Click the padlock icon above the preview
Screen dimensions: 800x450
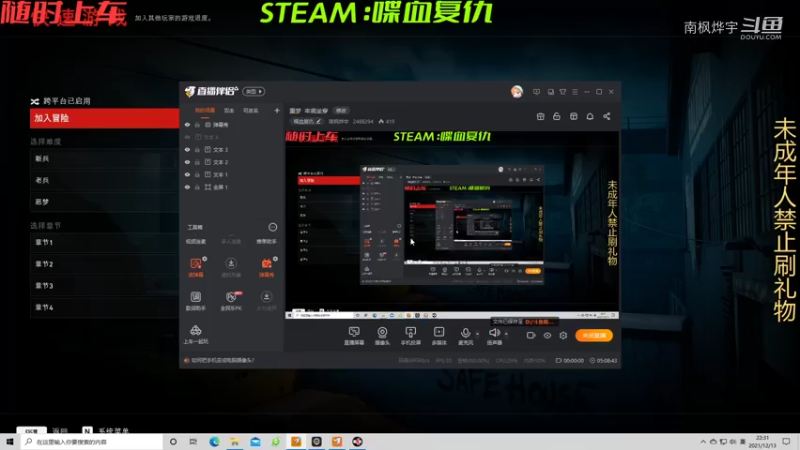tap(557, 116)
